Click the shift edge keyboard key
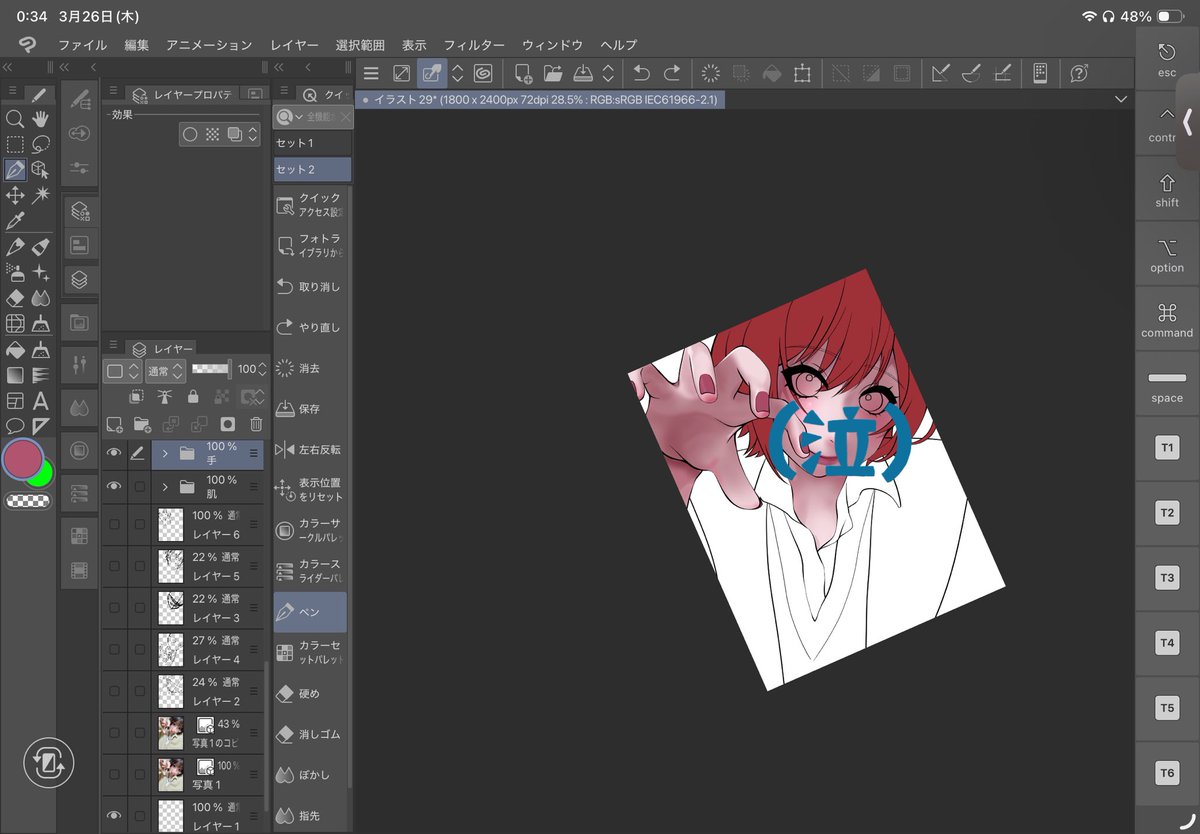 point(1167,190)
